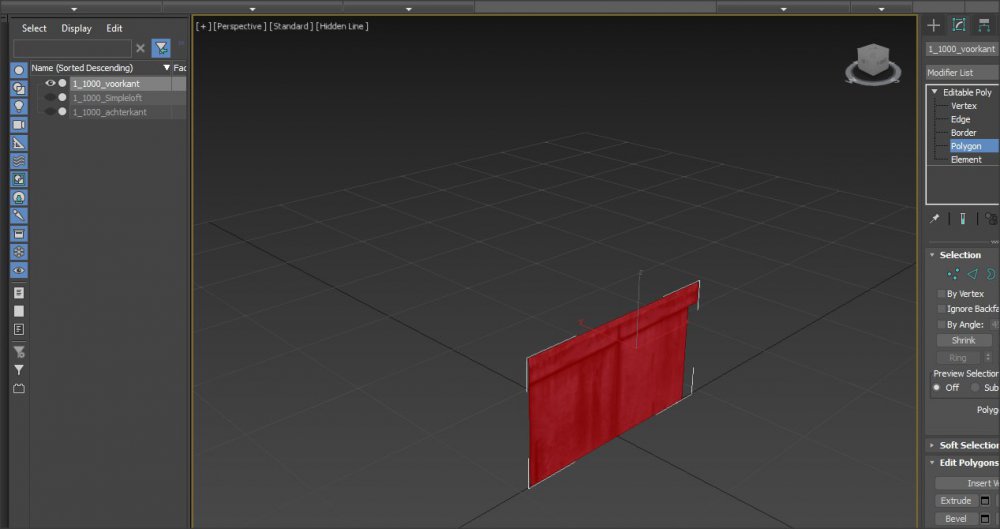Click the Extrude button
Image resolution: width=1000 pixels, height=529 pixels.
955,501
